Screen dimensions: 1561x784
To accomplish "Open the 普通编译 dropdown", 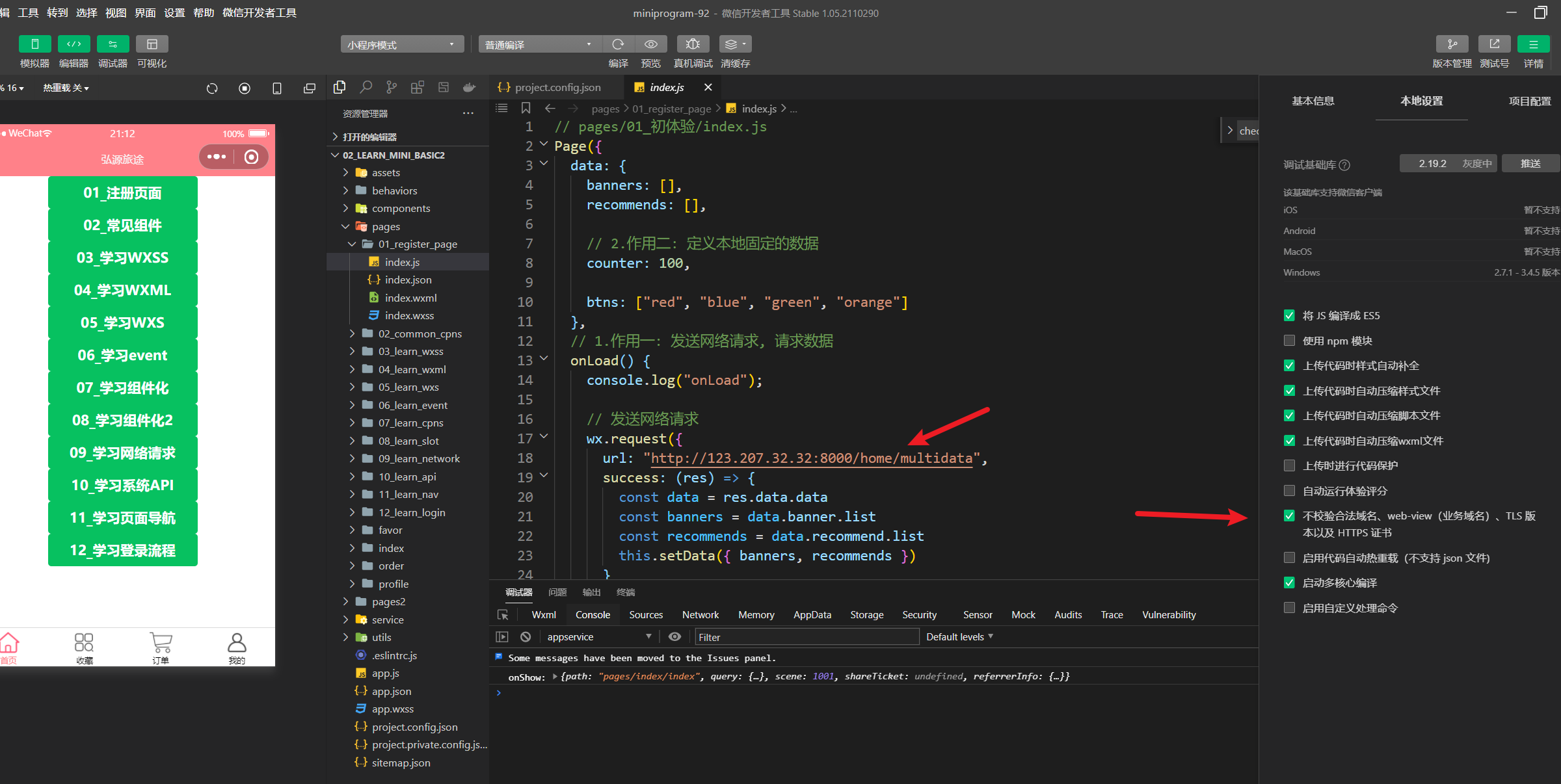I will [540, 44].
